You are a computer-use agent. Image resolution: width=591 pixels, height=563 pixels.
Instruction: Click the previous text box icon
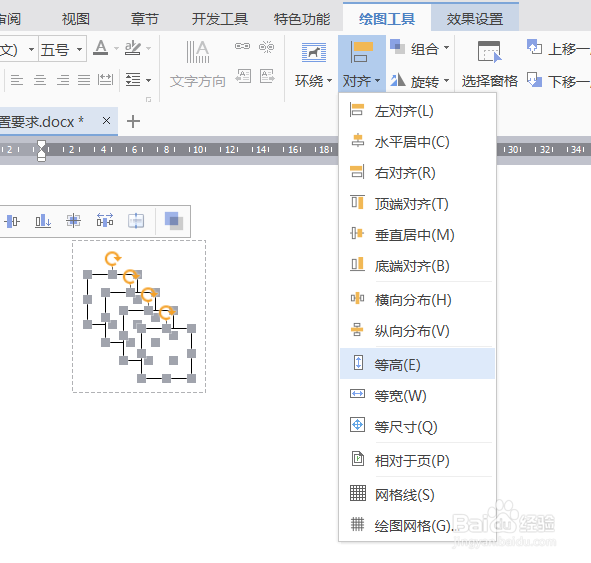pos(243,76)
